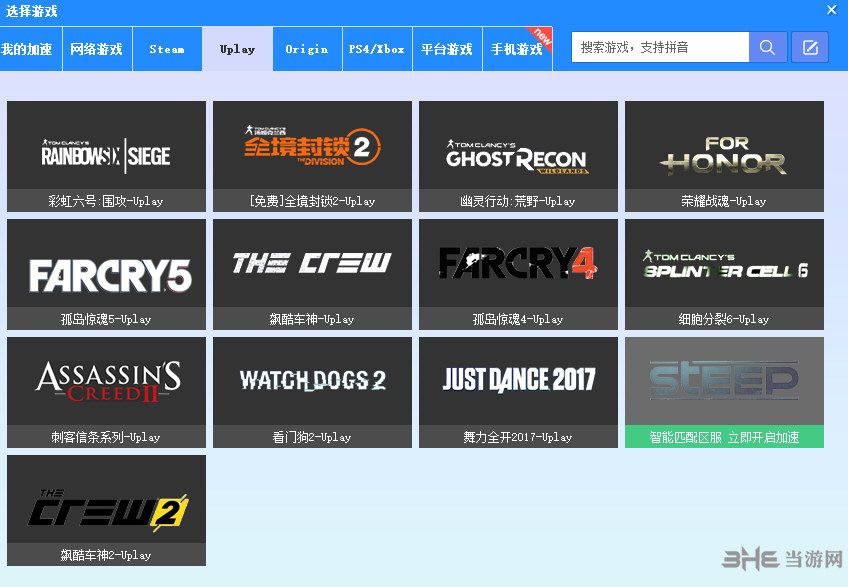Select the Far Cry 4 thumbnail

click(x=519, y=263)
